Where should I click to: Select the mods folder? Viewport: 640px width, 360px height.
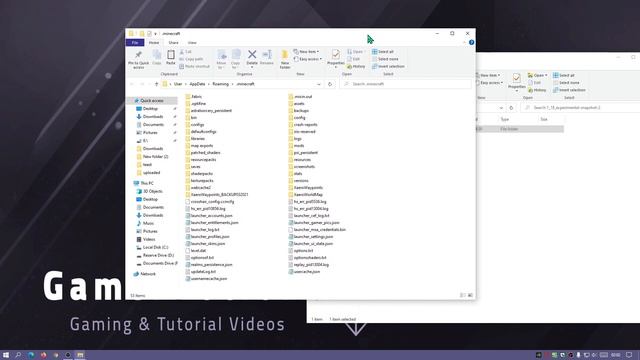pos(298,146)
